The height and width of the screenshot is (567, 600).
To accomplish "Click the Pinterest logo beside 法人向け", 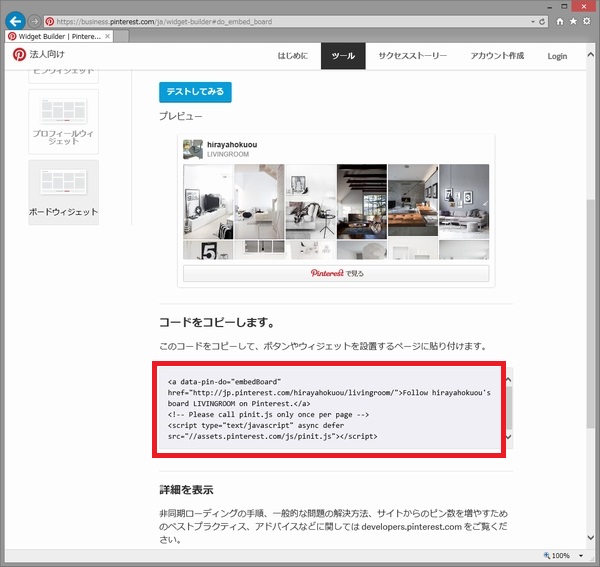I will coord(20,56).
